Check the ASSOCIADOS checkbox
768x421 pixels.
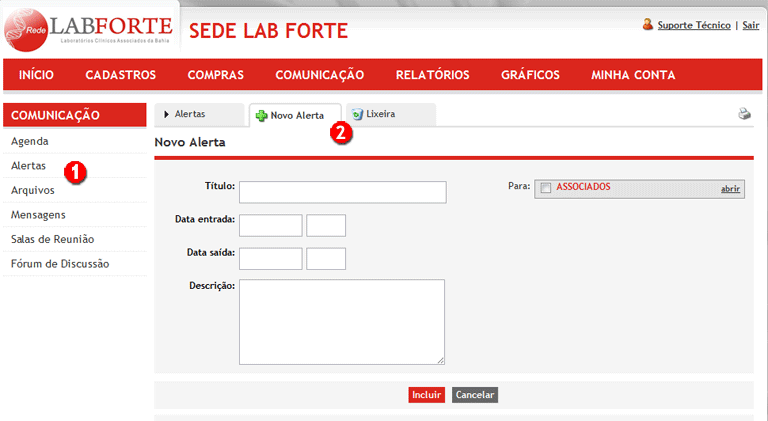tap(546, 188)
